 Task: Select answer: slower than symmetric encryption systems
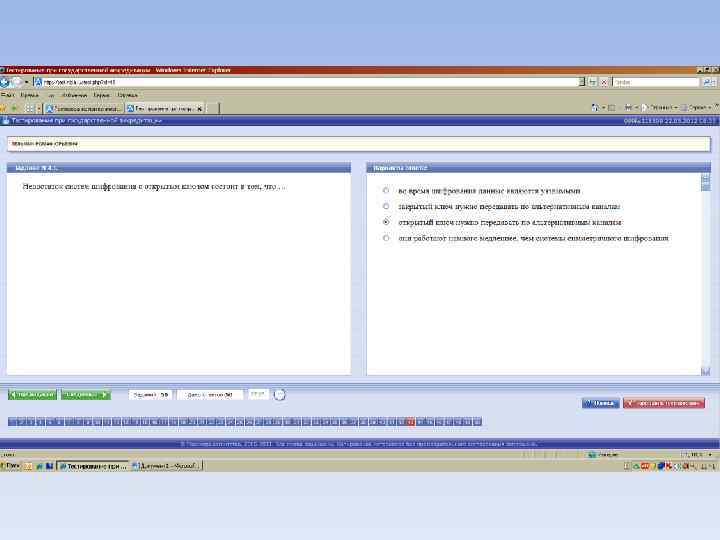tap(386, 238)
